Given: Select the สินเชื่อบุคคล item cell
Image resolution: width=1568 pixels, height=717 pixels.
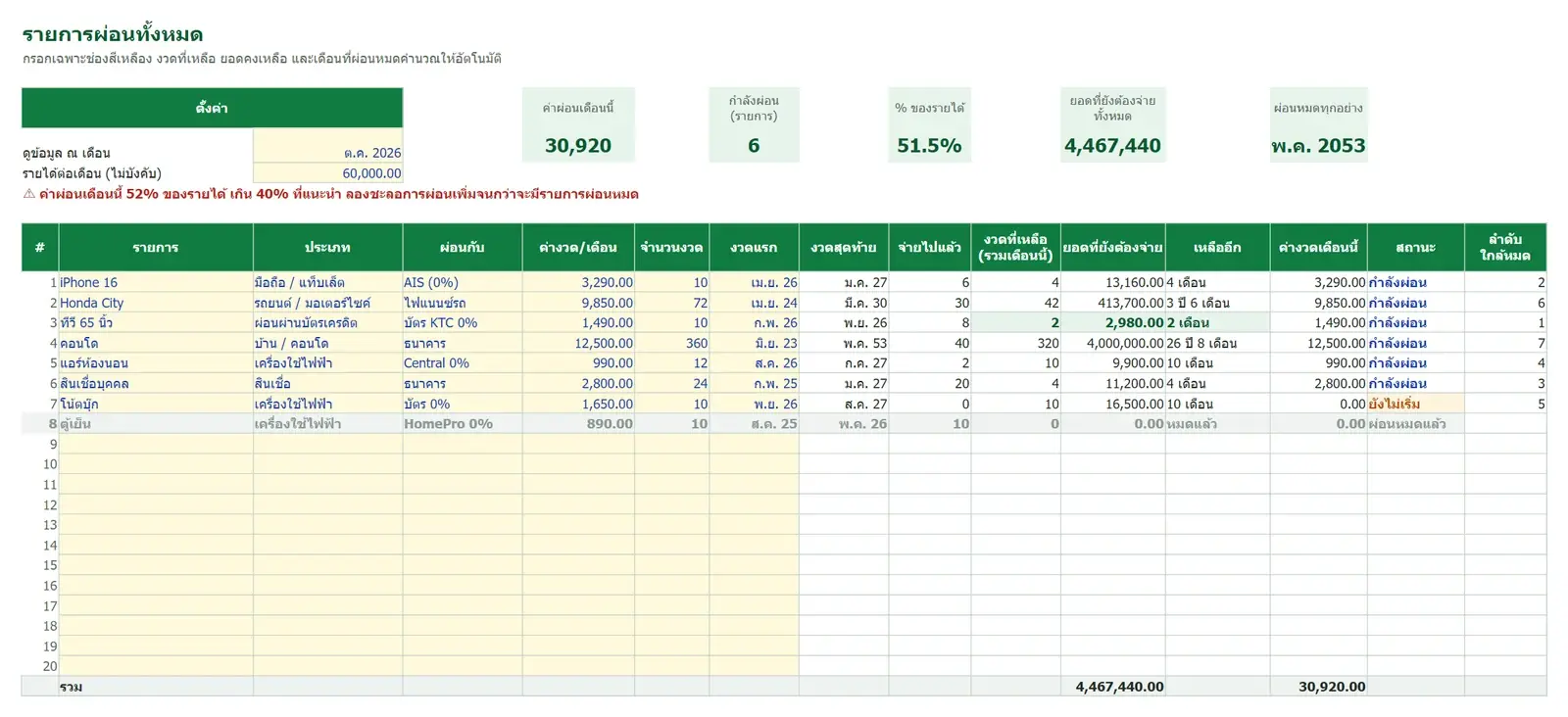Looking at the screenshot, I should tap(156, 383).
